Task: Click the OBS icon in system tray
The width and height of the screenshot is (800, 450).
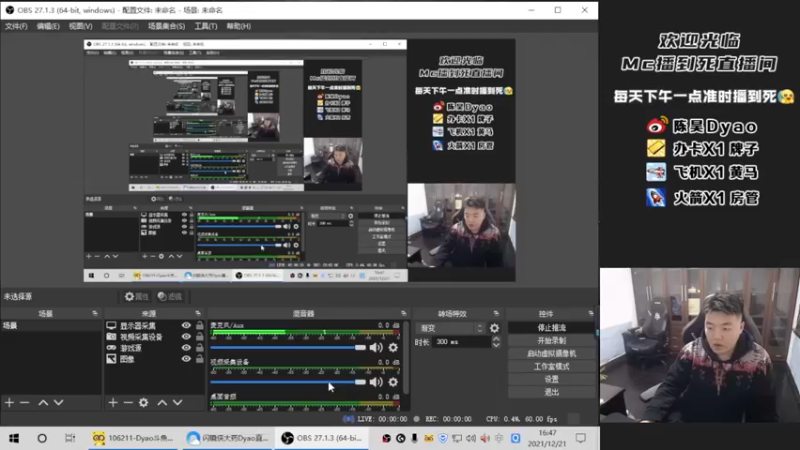Action: pos(386,438)
